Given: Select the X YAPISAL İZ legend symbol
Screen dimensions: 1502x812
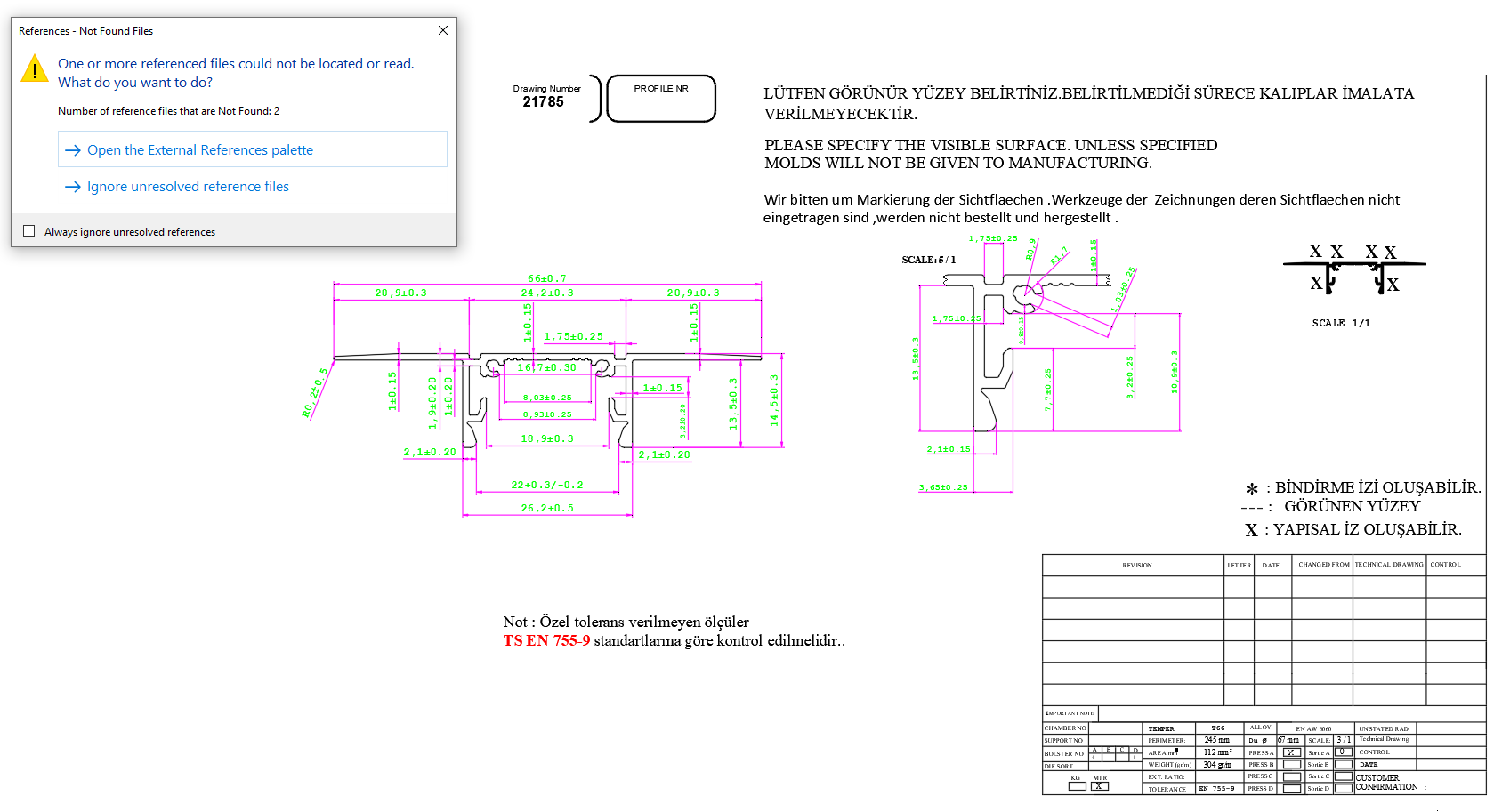Looking at the screenshot, I should tap(1253, 530).
